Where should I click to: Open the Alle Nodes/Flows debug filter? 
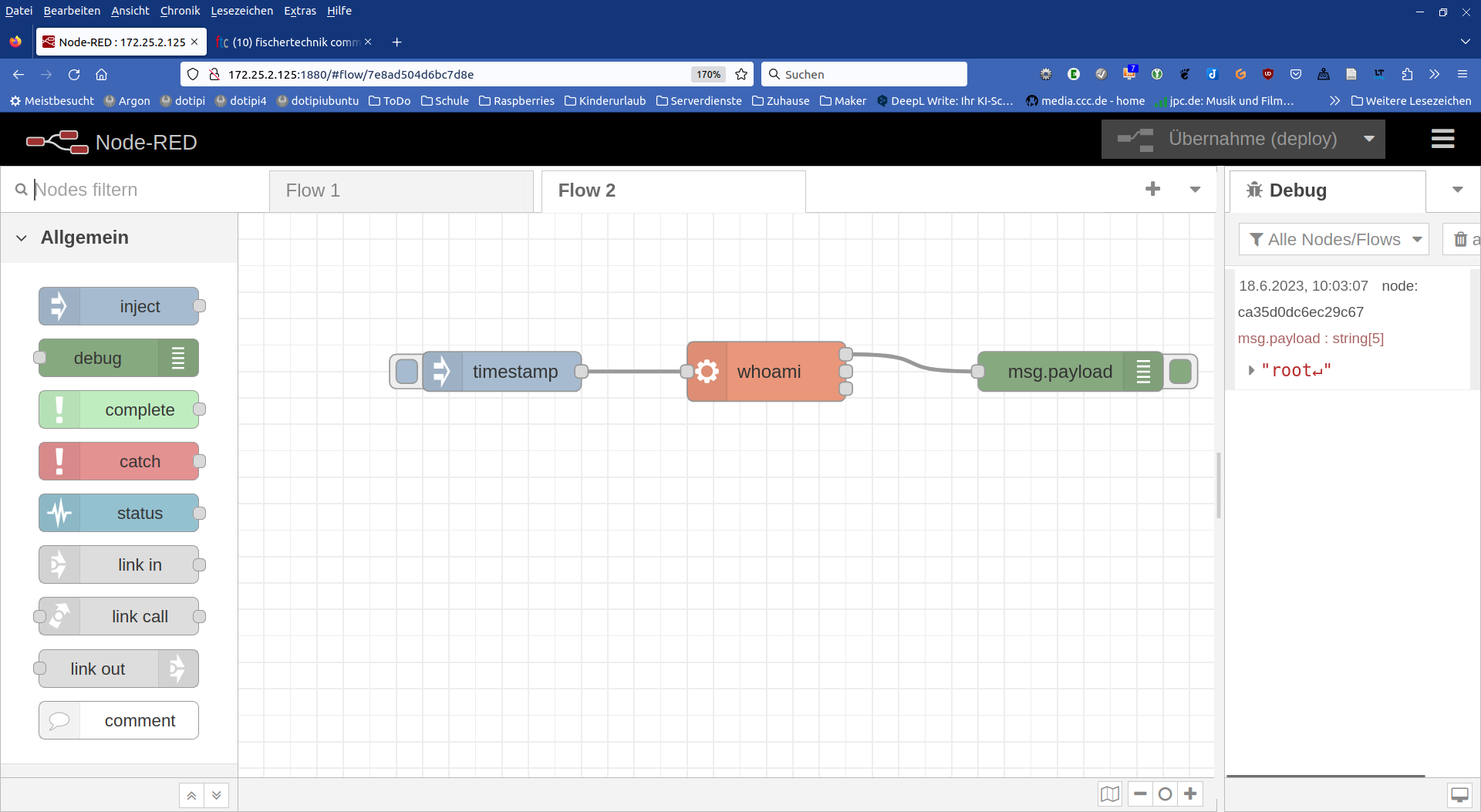[x=1334, y=240]
